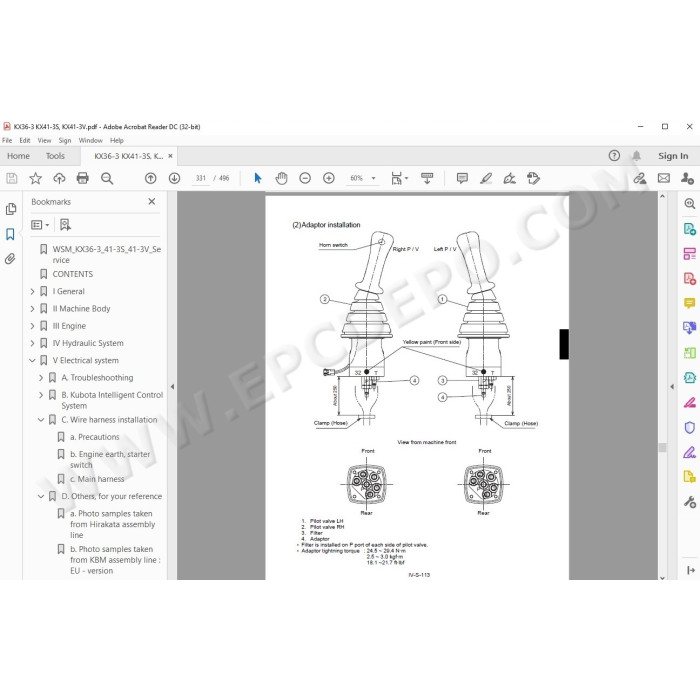Open the search zoom tool in right pane
Screen dimensions: 700x700
point(689,204)
